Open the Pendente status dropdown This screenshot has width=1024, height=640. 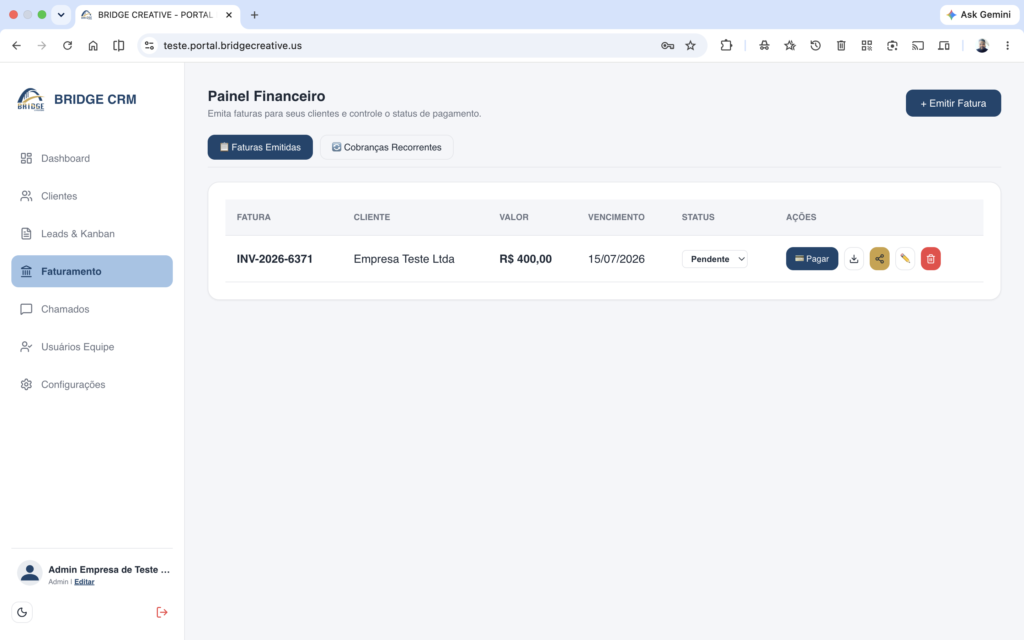click(x=714, y=259)
